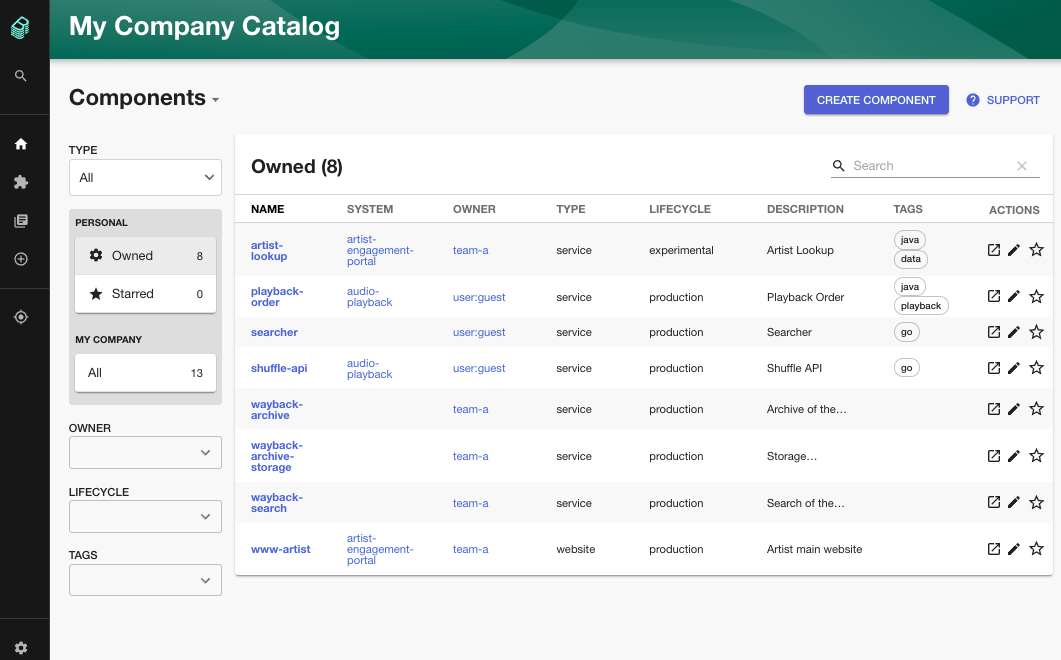Expand the Components kind selector arrow
1061x660 pixels.
215,100
